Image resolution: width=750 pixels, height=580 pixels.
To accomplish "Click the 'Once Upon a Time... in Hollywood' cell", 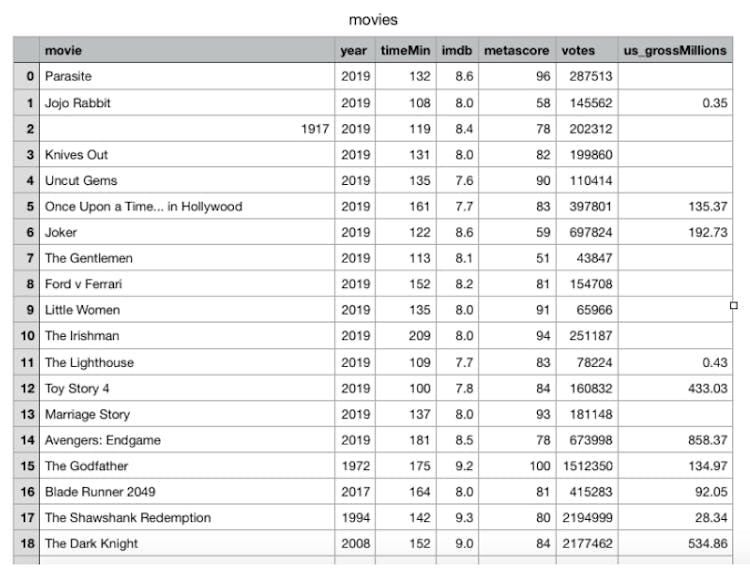I will 143,206.
